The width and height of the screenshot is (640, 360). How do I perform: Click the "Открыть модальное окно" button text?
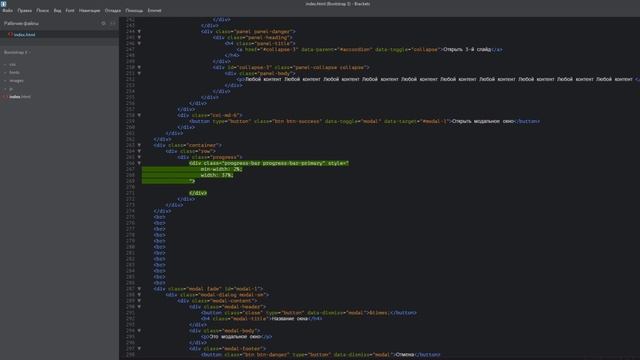pyautogui.click(x=483, y=121)
